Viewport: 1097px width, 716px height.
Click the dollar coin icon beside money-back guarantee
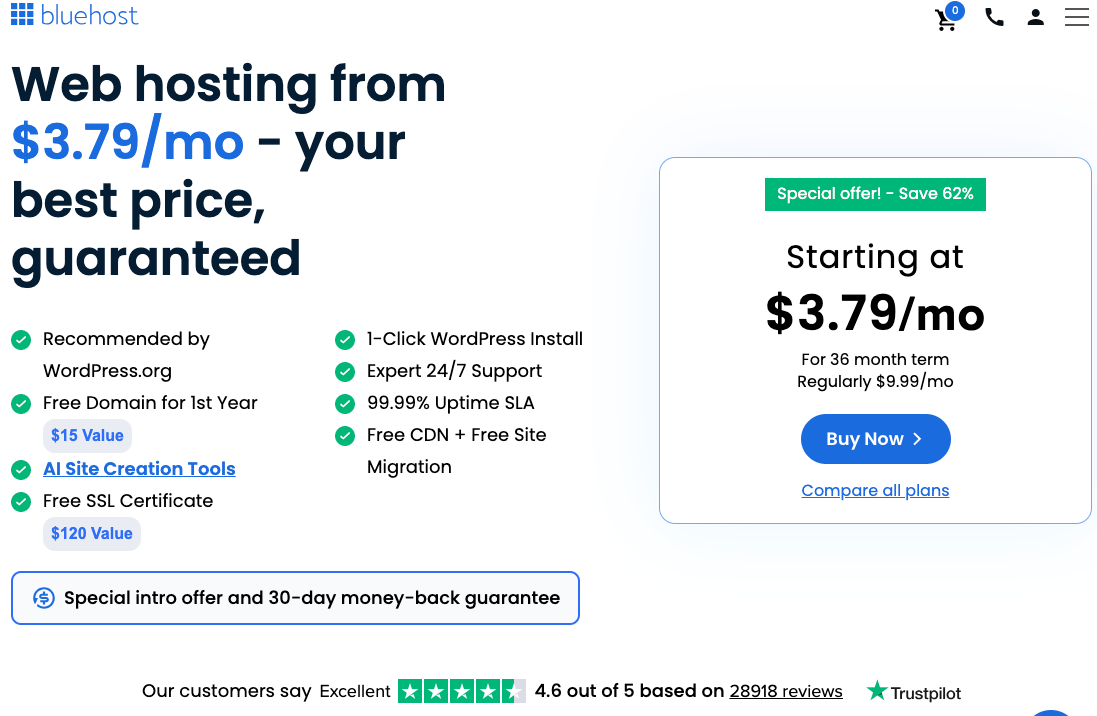click(43, 597)
